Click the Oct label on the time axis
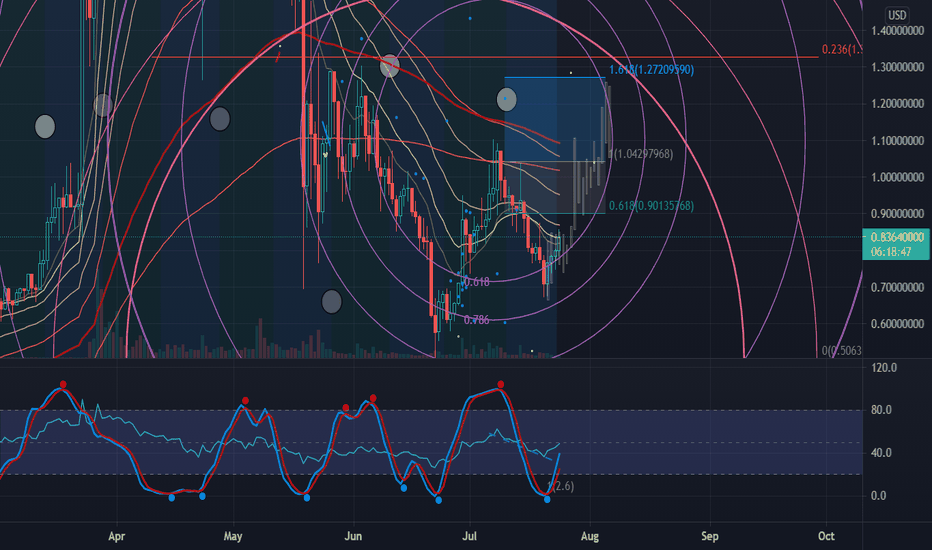The width and height of the screenshot is (932, 550). pyautogui.click(x=826, y=536)
